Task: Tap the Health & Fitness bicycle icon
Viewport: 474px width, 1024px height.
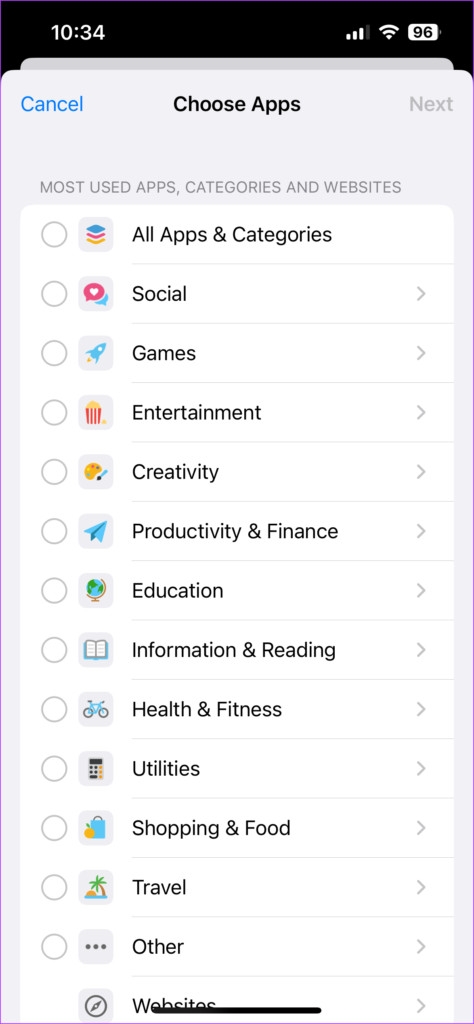Action: [96, 709]
